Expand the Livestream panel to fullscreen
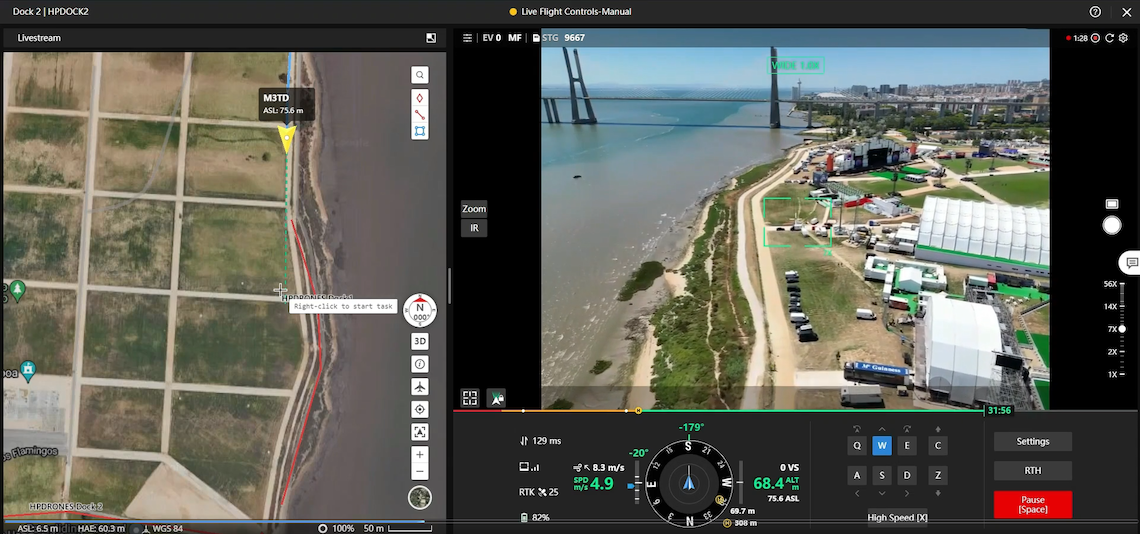 431,38
